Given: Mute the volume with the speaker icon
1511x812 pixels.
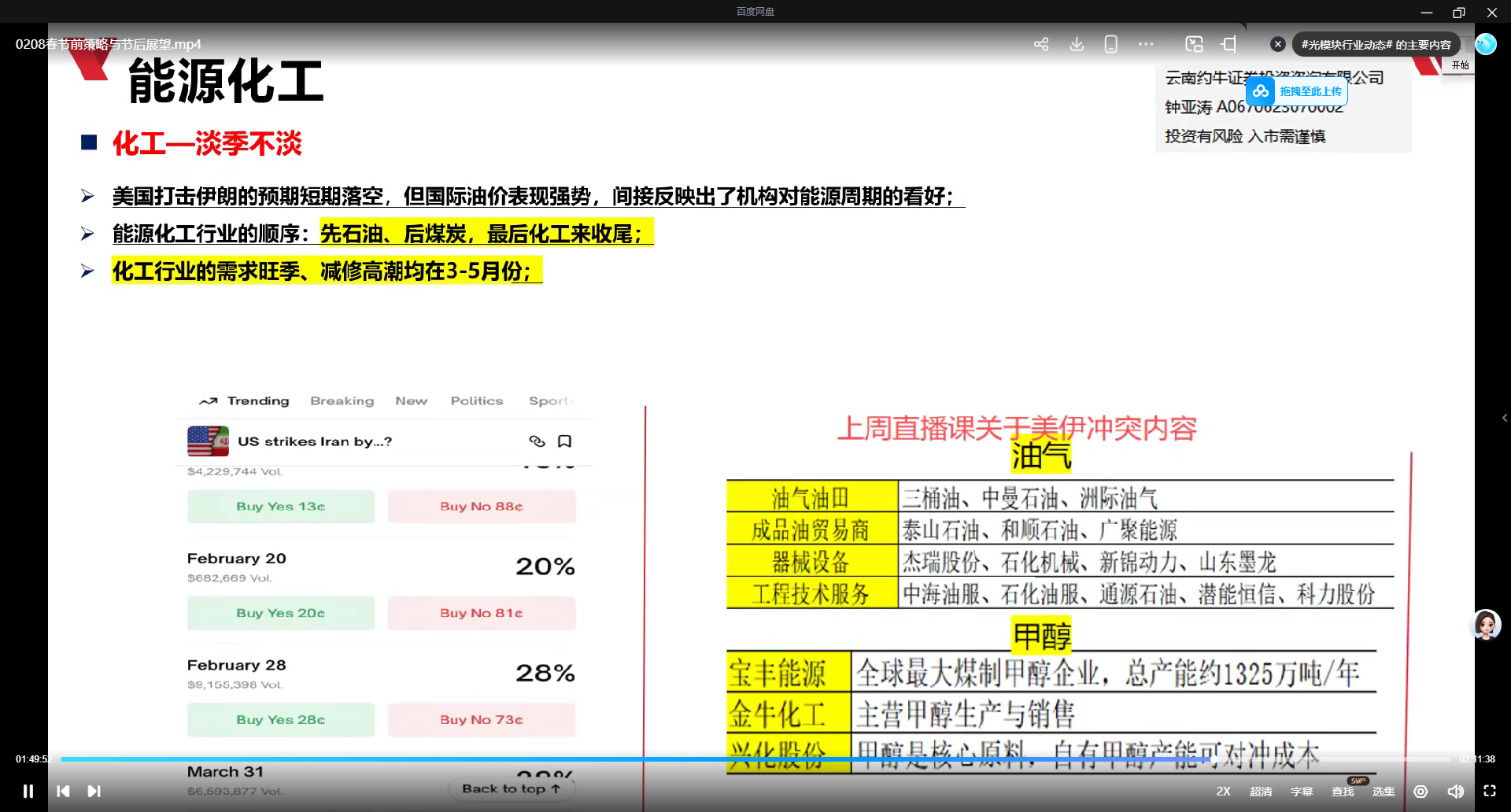Looking at the screenshot, I should (1456, 791).
